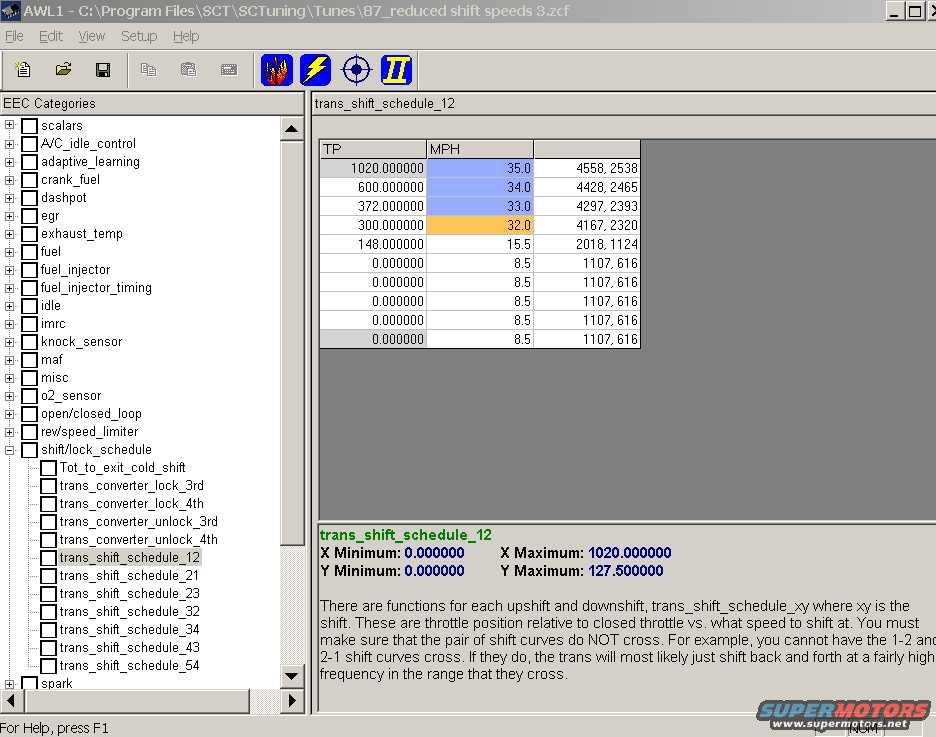This screenshot has height=737, width=936.
Task: Click the flame icon in toolbar
Action: point(276,70)
